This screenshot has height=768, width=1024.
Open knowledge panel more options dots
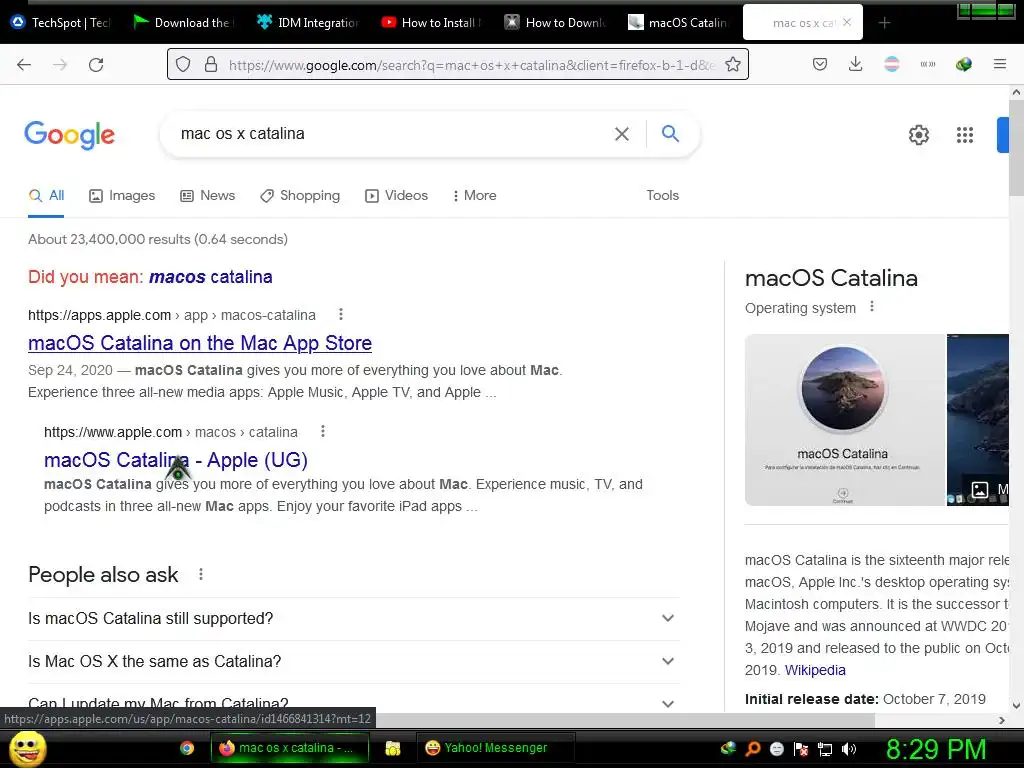pyautogui.click(x=872, y=307)
